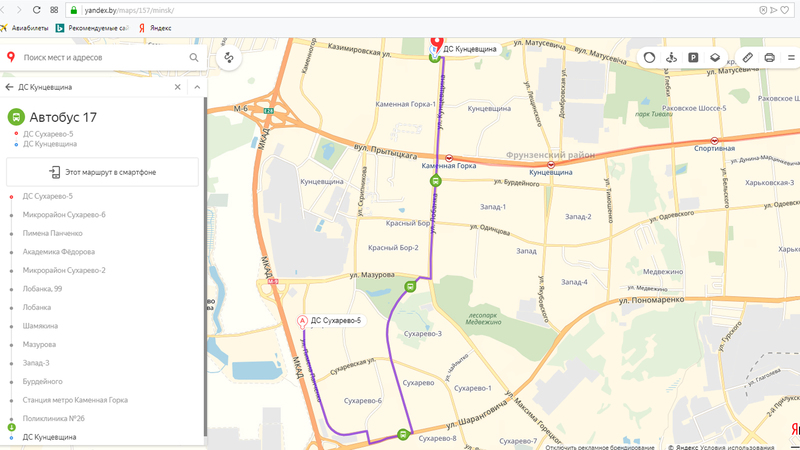Image resolution: width=800 pixels, height=450 pixels.
Task: Open the ruler distance measurement tool
Action: click(747, 58)
